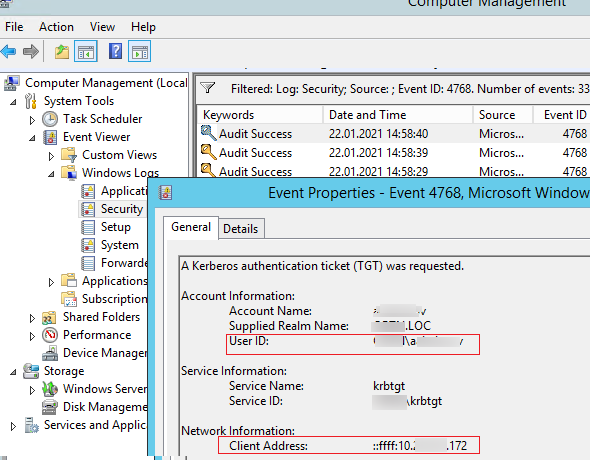This screenshot has height=460, width=590.
Task: Click the key icon of the 14:58:39 event
Action: (x=208, y=152)
